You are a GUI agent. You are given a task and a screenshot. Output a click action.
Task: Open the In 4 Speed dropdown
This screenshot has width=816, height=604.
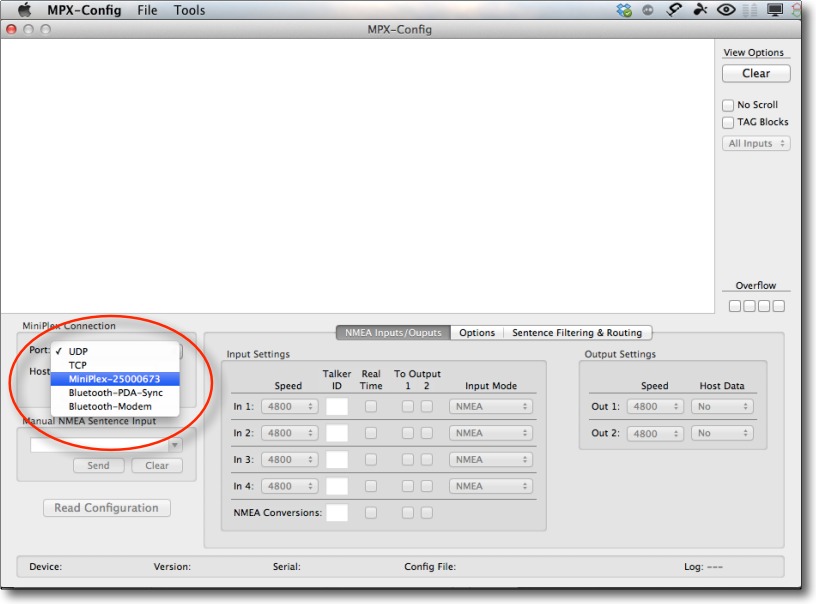pyautogui.click(x=289, y=486)
